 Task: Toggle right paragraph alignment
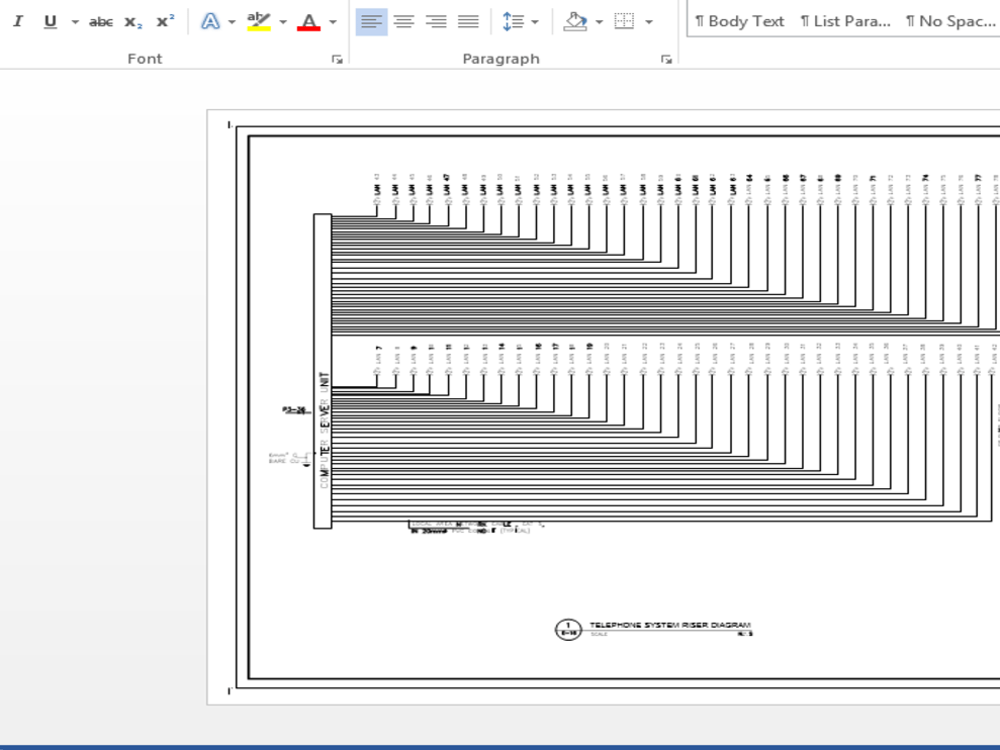437,20
